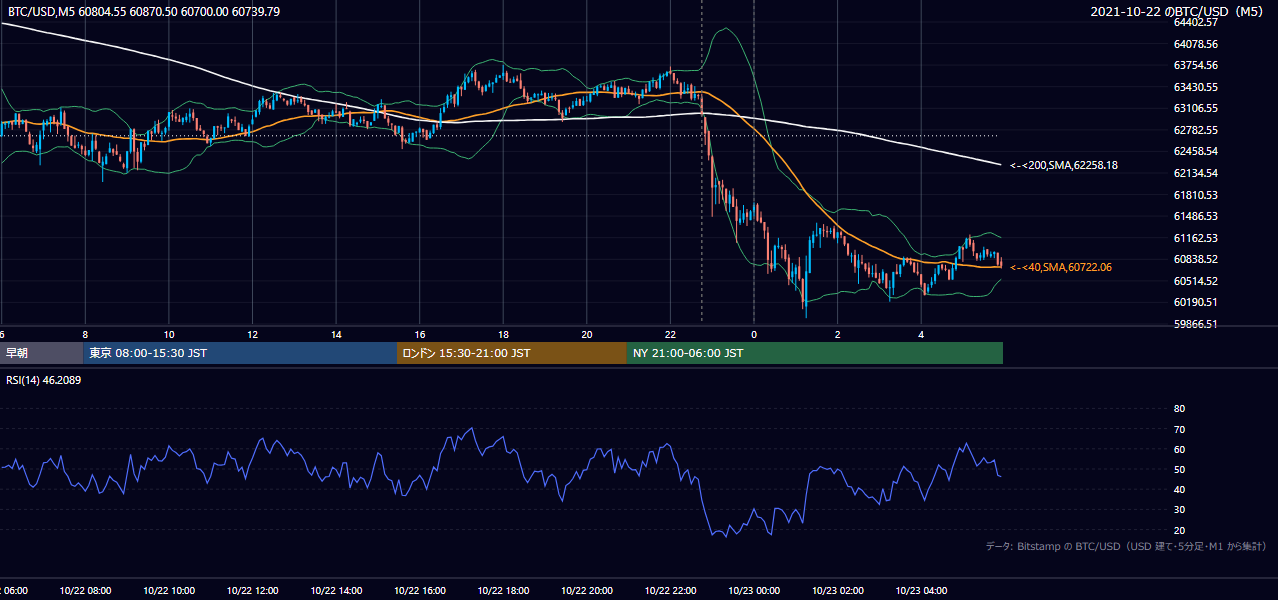
Task: Click price axis label 64078.56
Action: click(x=1195, y=44)
